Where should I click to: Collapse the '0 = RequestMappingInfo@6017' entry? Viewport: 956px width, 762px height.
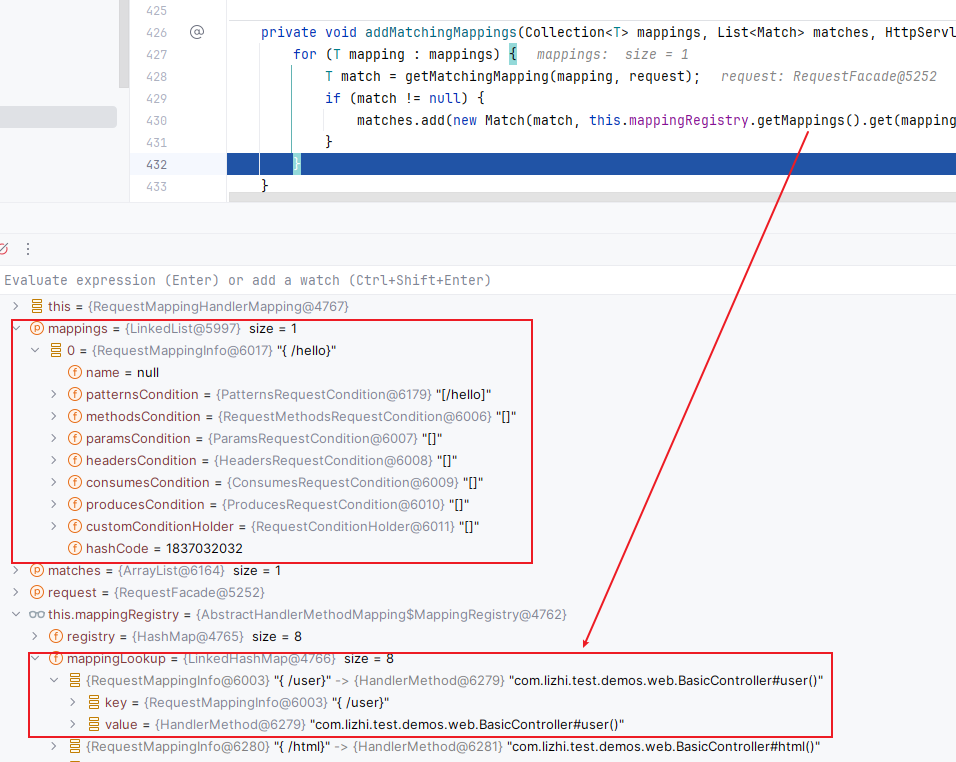(35, 351)
